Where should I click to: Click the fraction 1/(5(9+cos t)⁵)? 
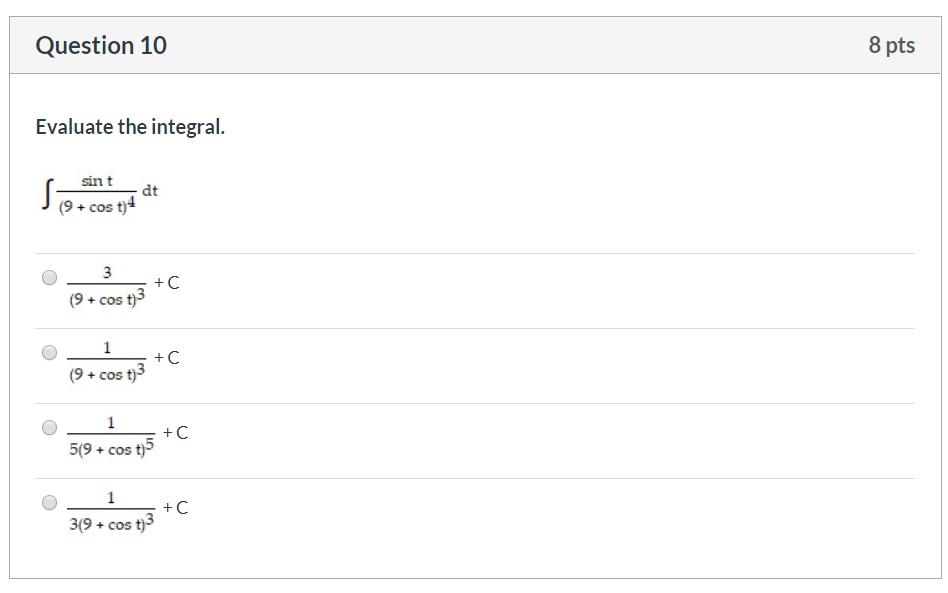[110, 432]
